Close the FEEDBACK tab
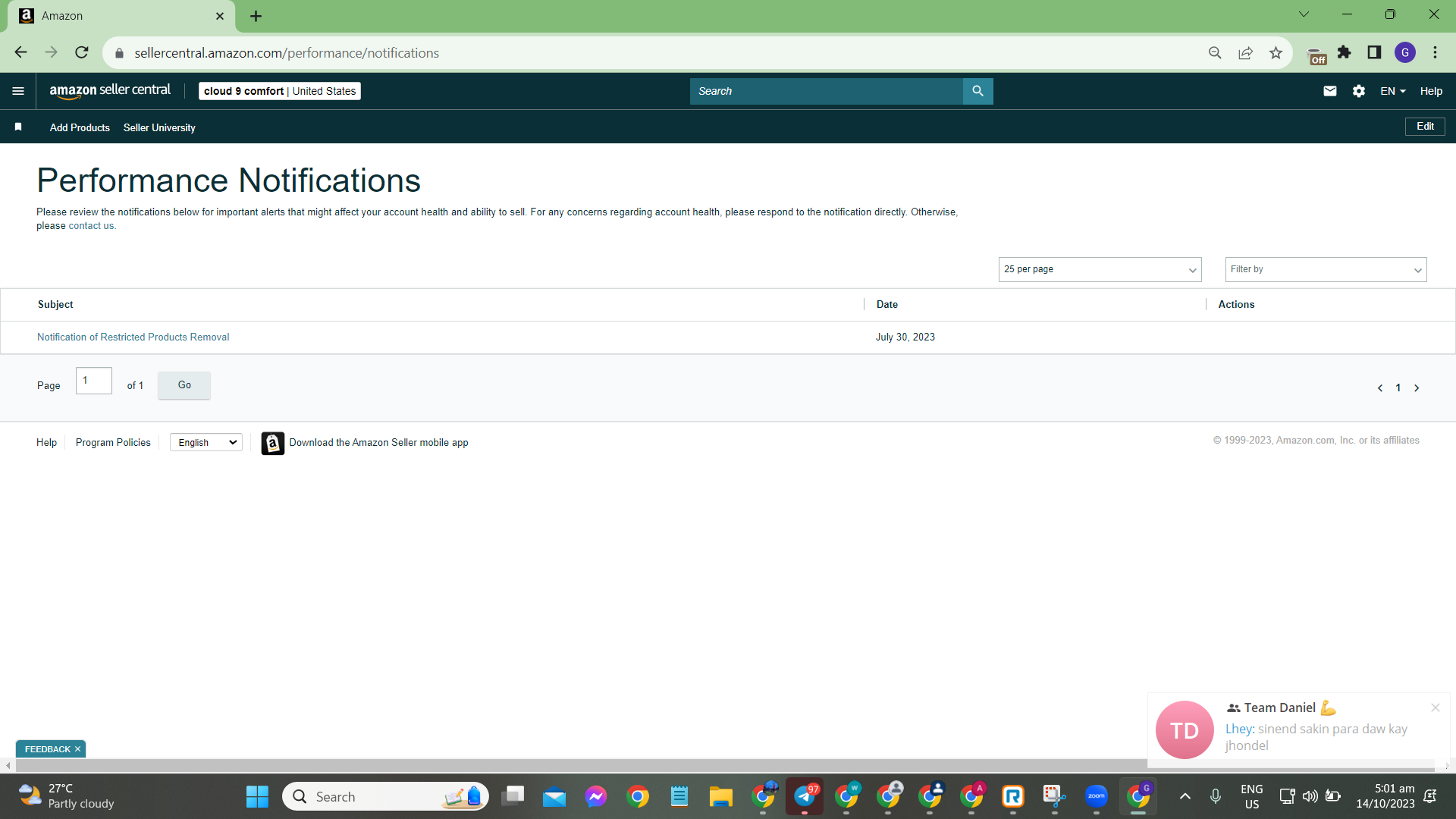Viewport: 1456px width, 819px height. [x=77, y=749]
